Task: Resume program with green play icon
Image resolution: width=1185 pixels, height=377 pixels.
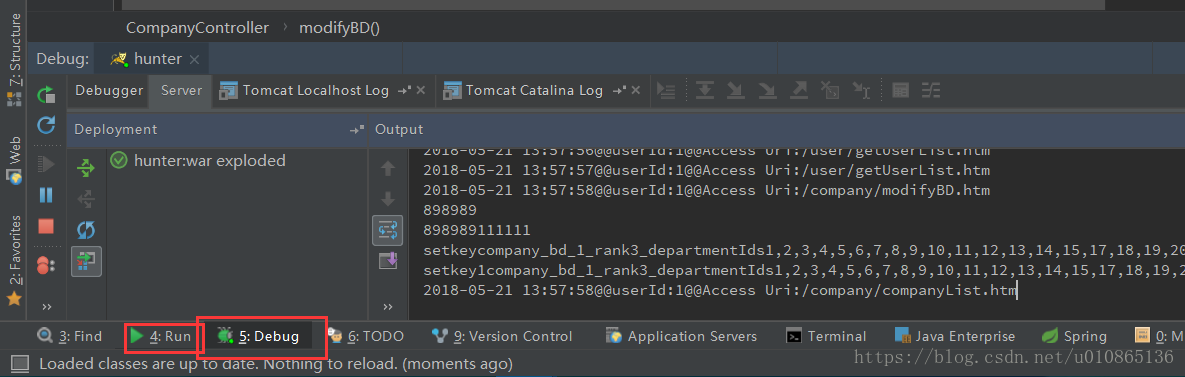Action: click(x=47, y=164)
